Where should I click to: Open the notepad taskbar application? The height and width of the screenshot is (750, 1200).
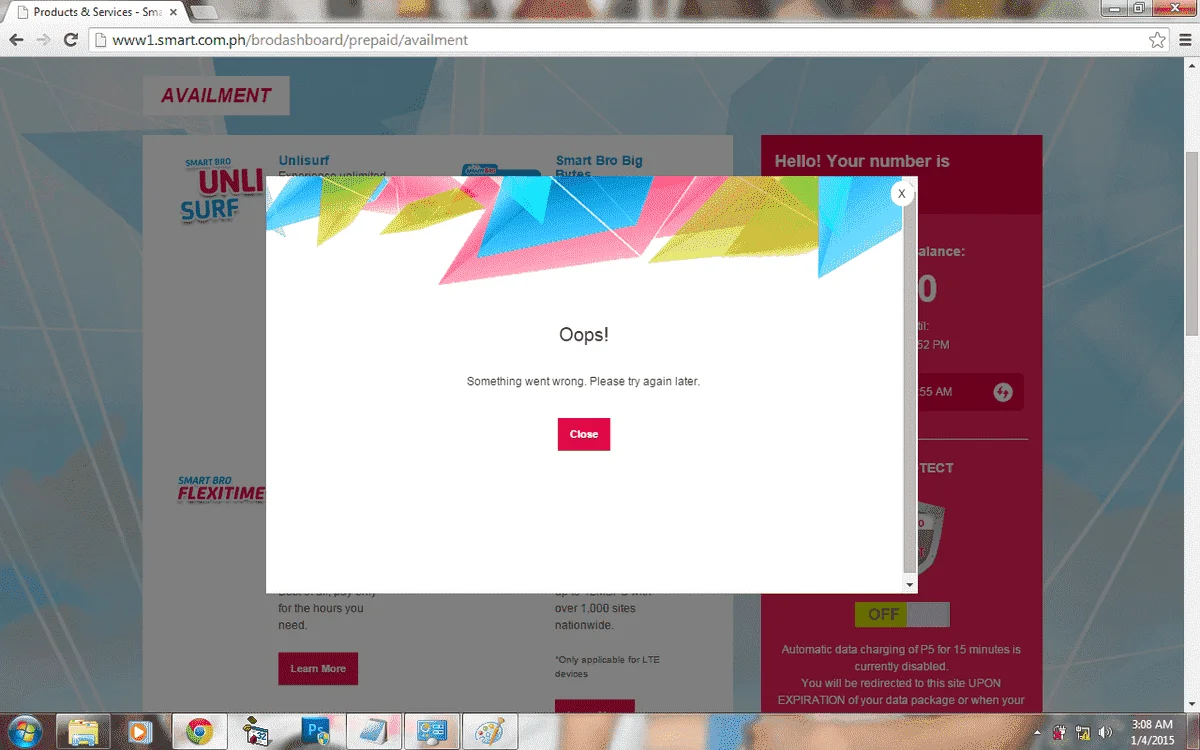click(x=373, y=731)
